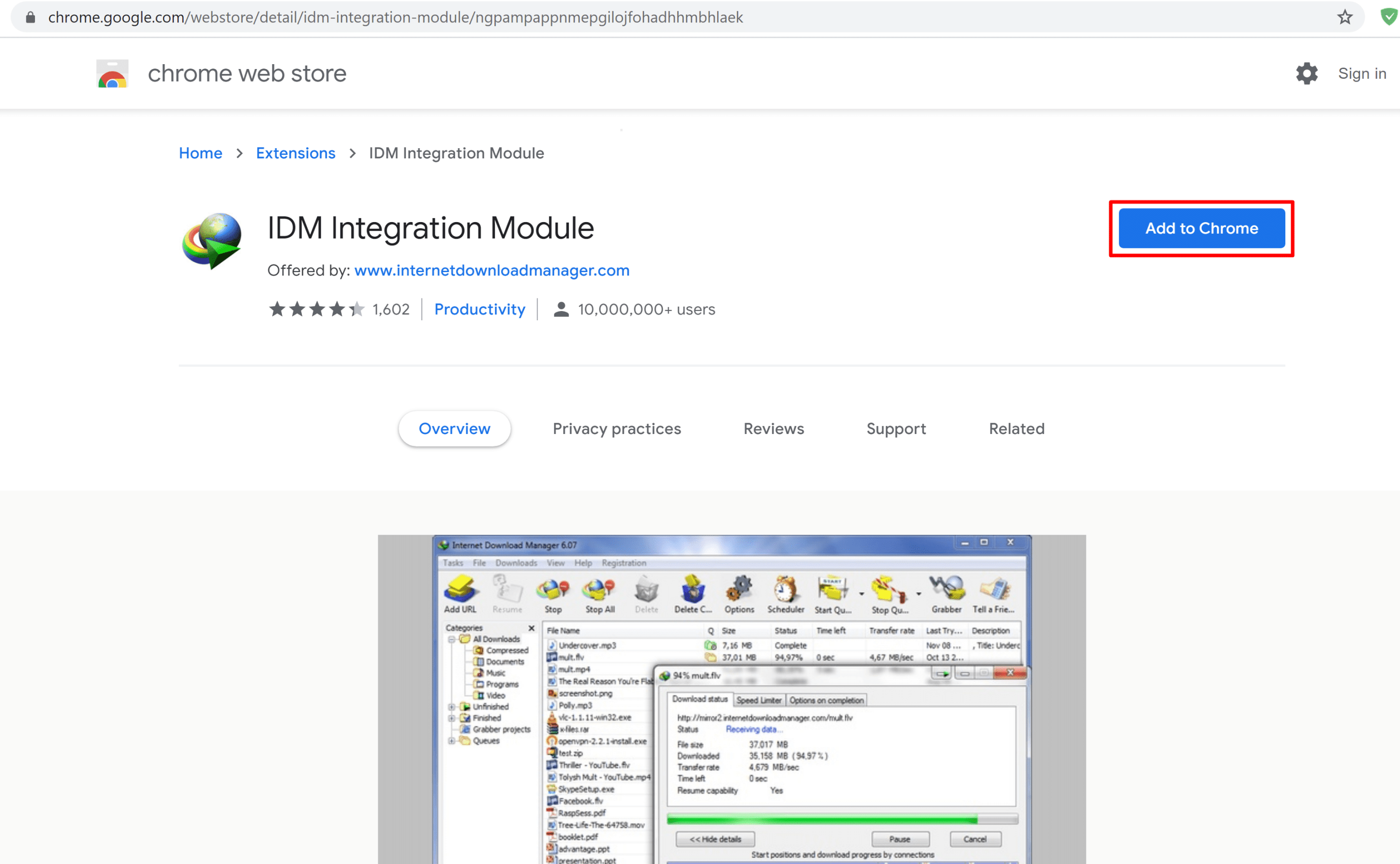Click Sign in
Image resolution: width=1400 pixels, height=864 pixels.
click(1362, 74)
